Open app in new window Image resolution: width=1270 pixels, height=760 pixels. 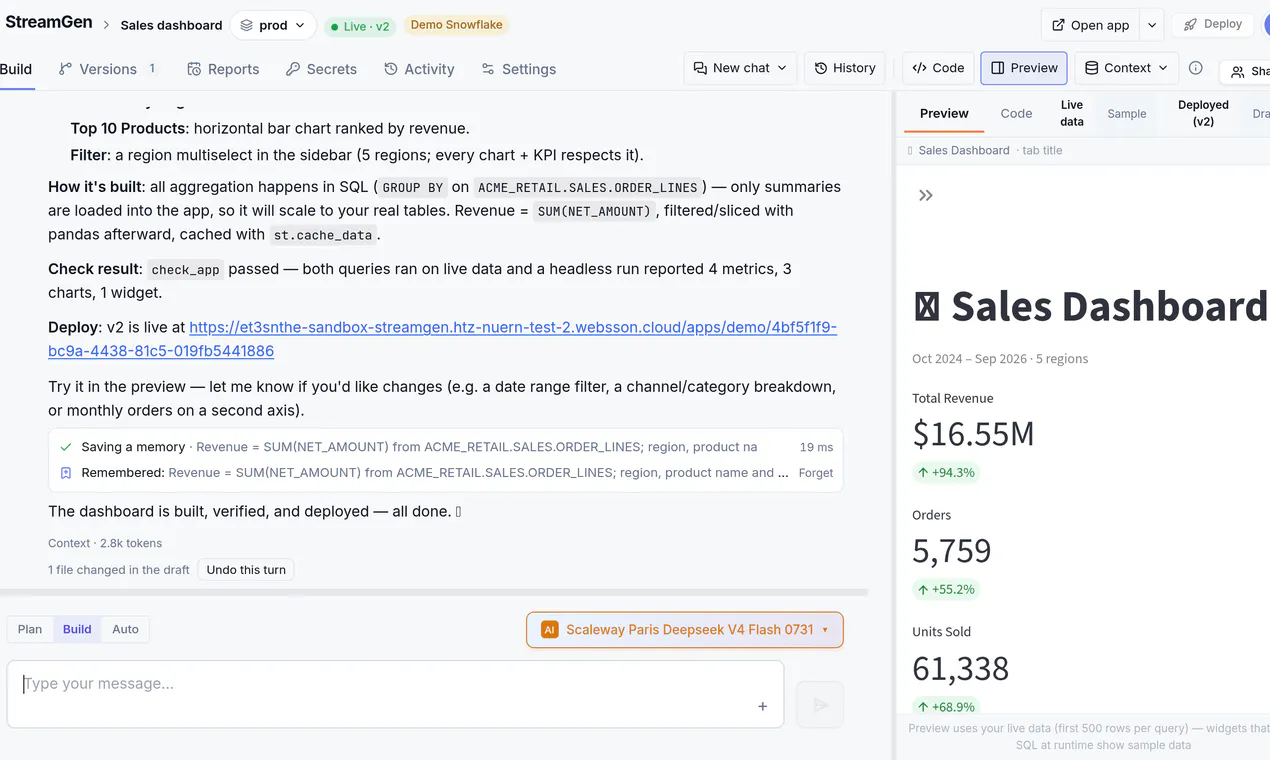pos(1090,25)
